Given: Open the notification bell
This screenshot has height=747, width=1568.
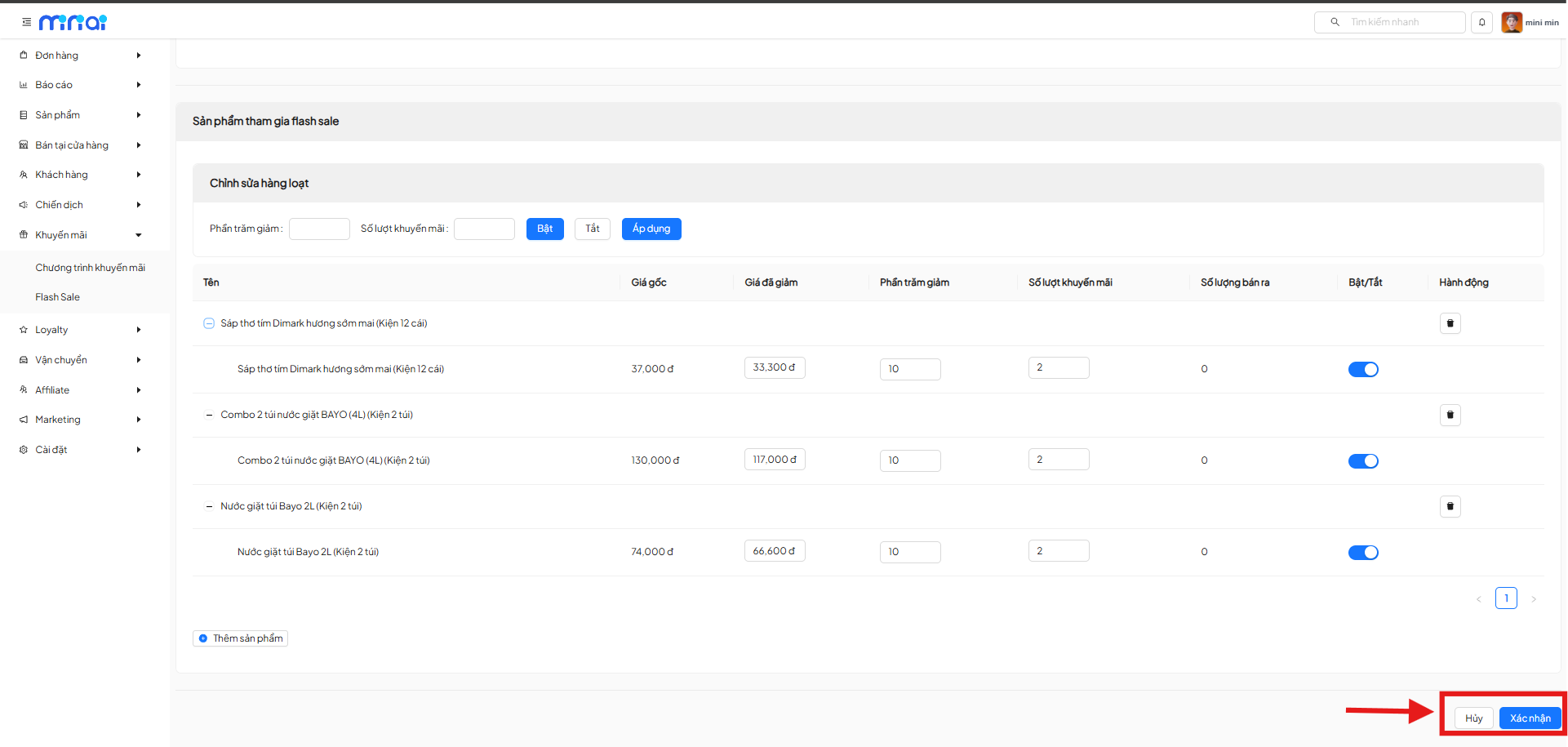Looking at the screenshot, I should point(1481,22).
